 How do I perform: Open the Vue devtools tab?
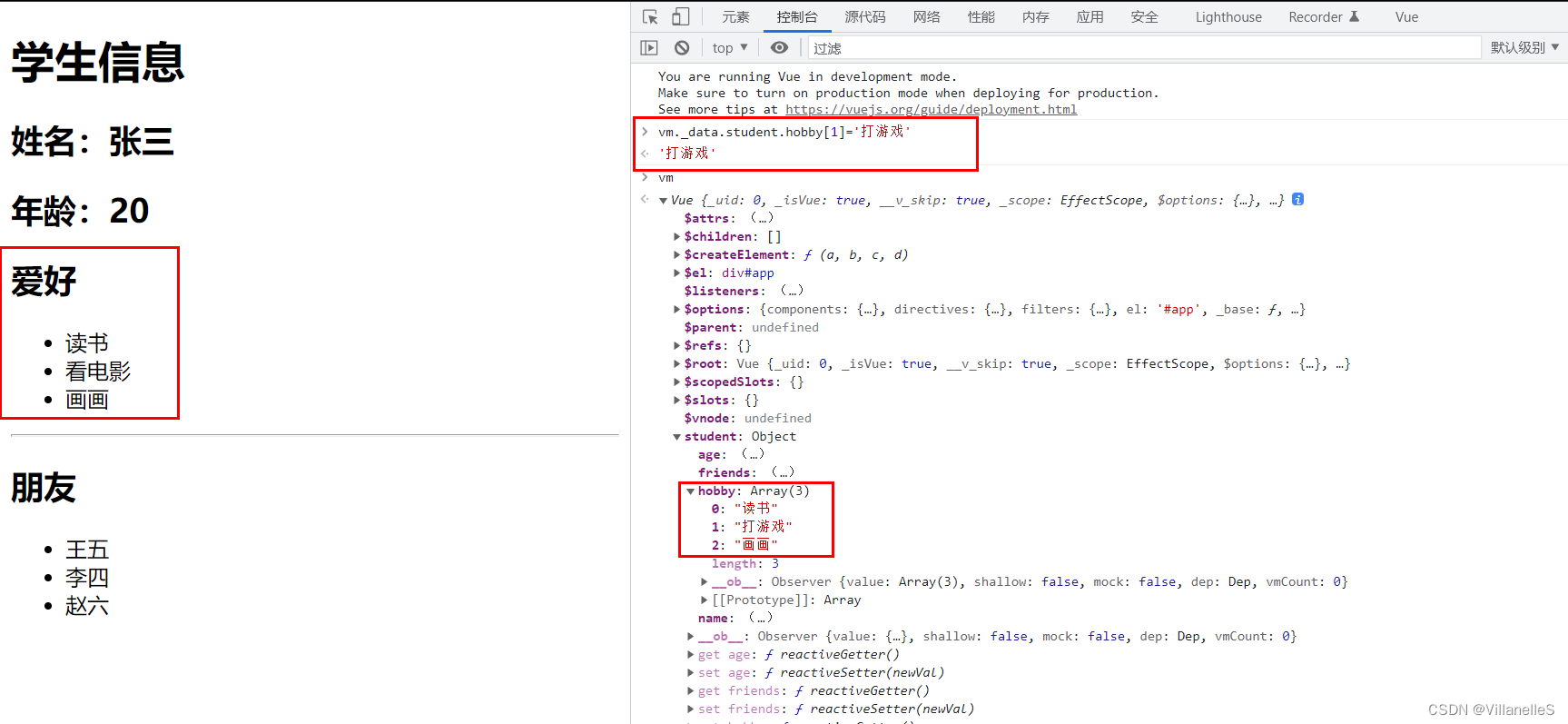point(1406,17)
